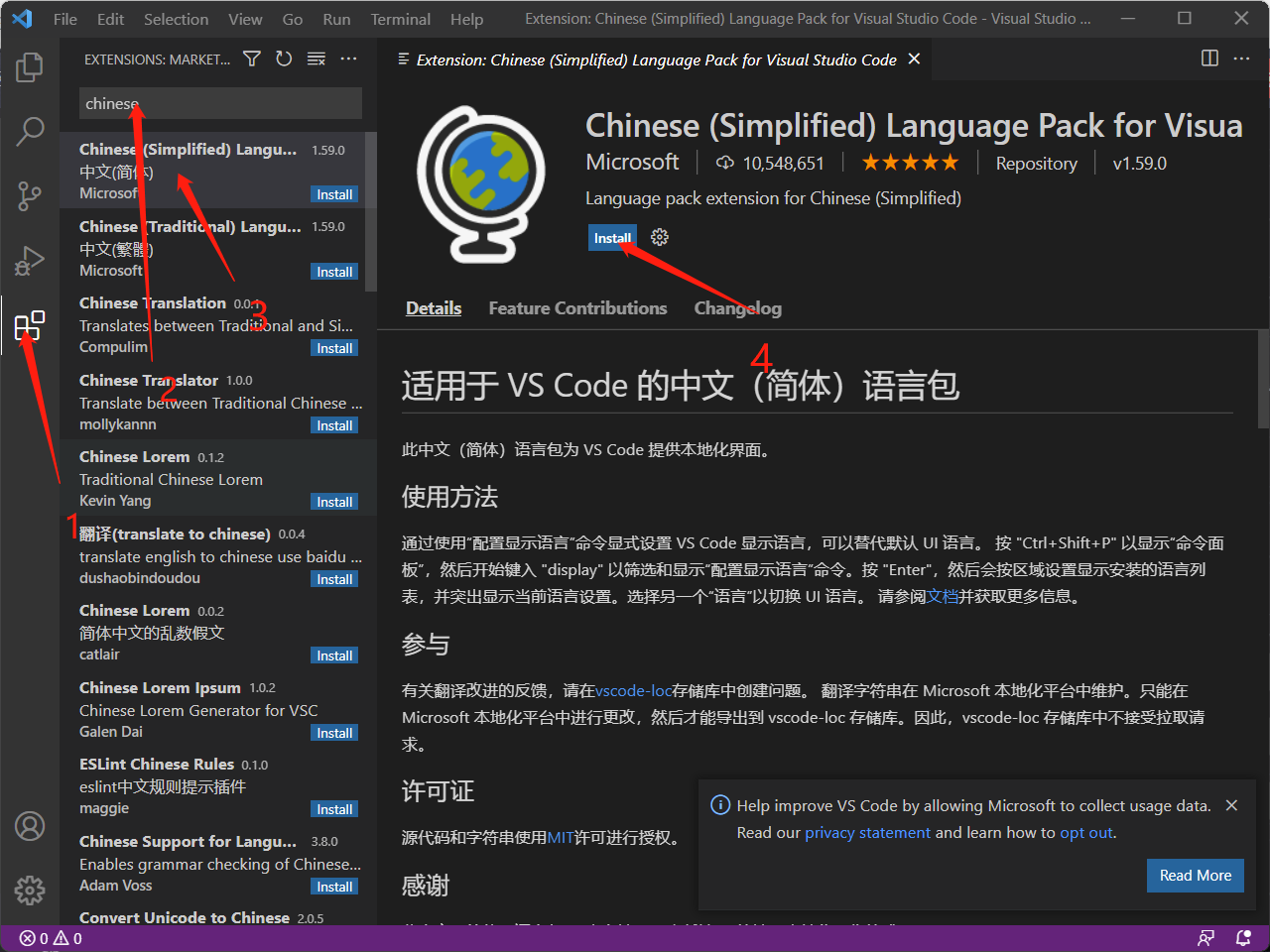Dismiss the usage data notification
This screenshot has width=1270, height=952.
point(1231,805)
